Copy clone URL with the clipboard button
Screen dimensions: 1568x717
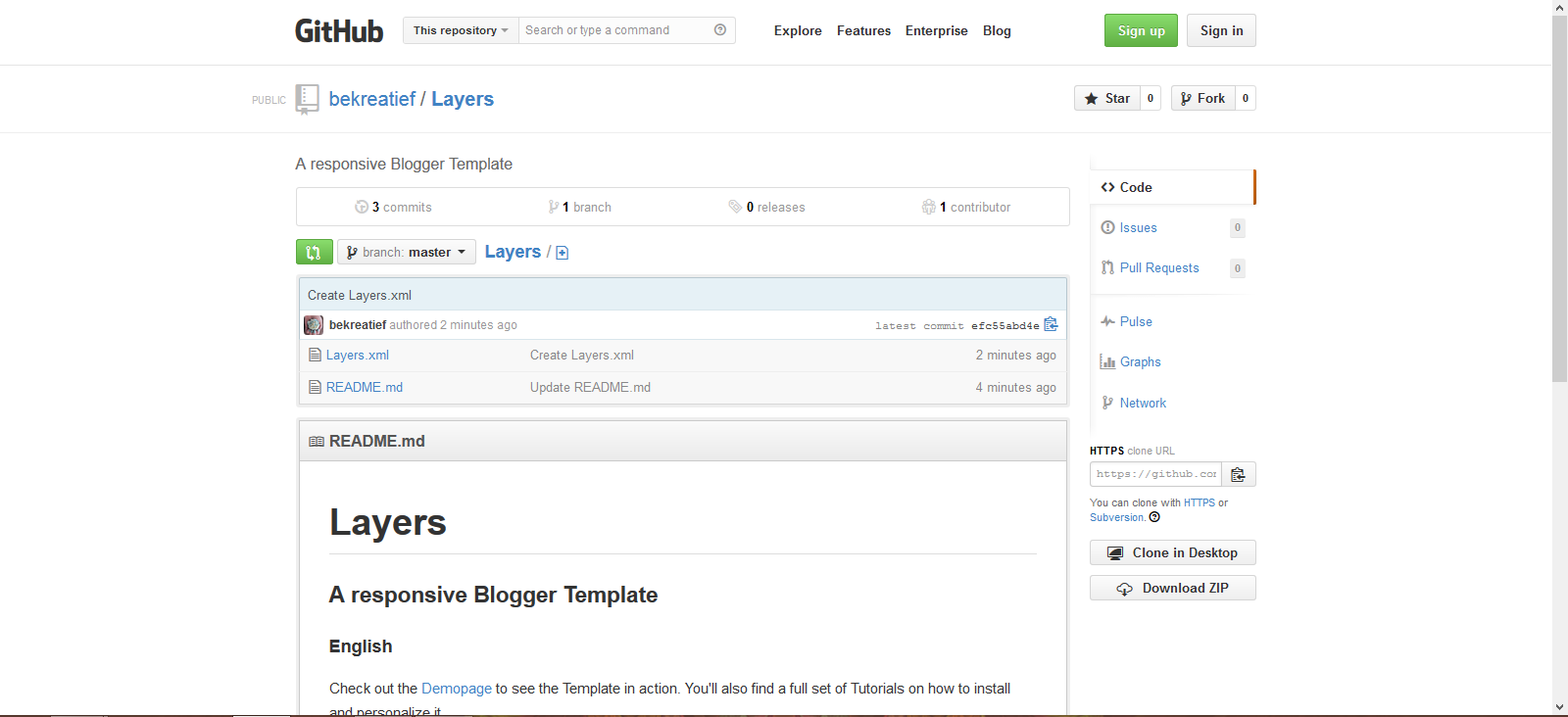(1239, 474)
